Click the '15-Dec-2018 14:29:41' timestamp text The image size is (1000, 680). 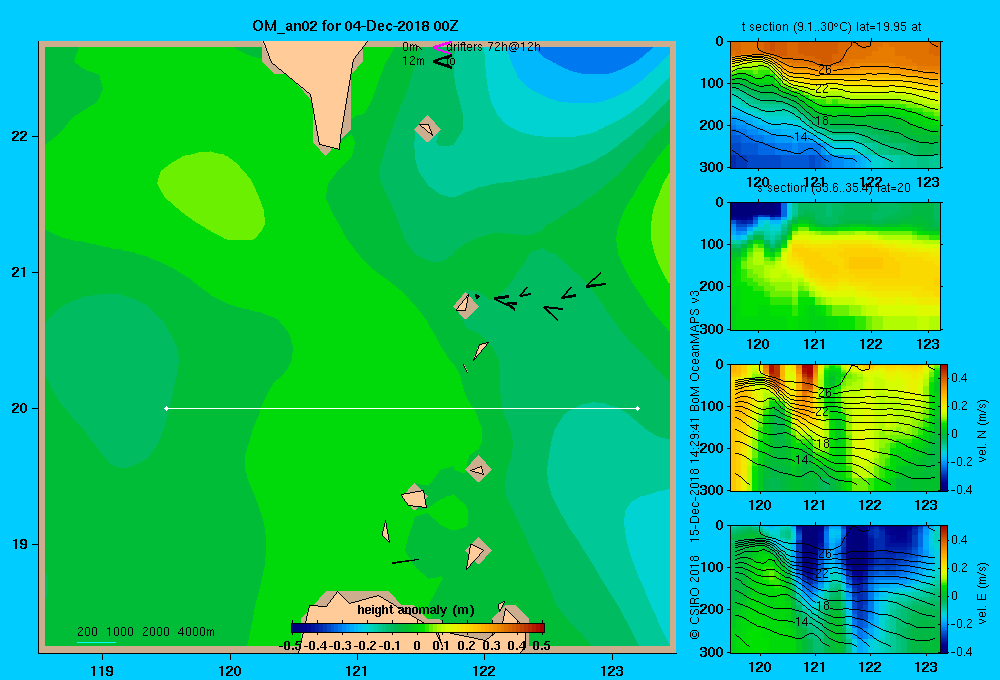click(695, 479)
